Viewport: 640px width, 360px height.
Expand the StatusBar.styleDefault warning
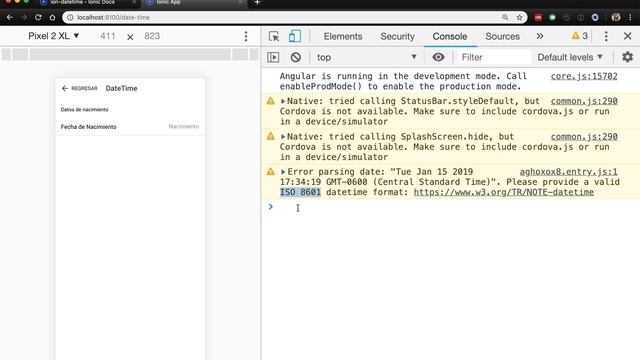click(283, 101)
